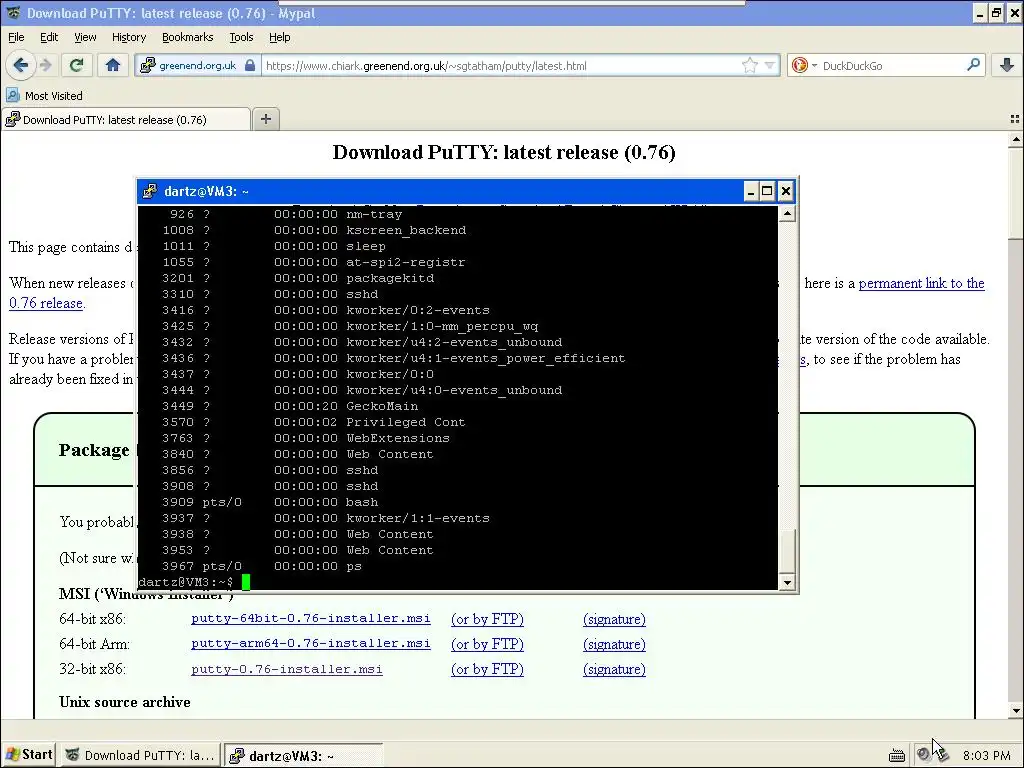The height and width of the screenshot is (768, 1024).
Task: Open the URL history dropdown arrow
Action: click(x=770, y=65)
